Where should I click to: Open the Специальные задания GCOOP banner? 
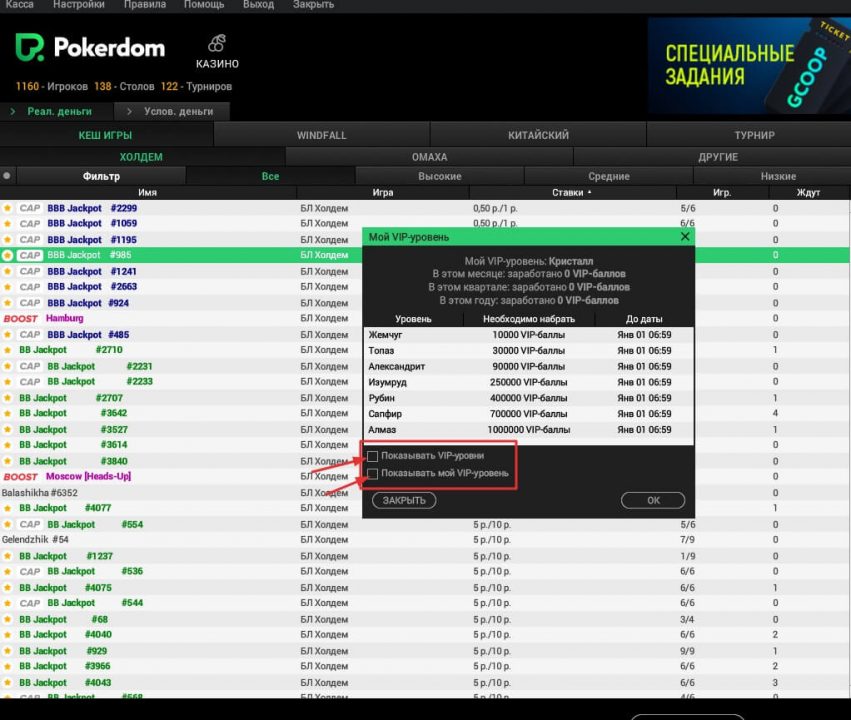(x=748, y=66)
